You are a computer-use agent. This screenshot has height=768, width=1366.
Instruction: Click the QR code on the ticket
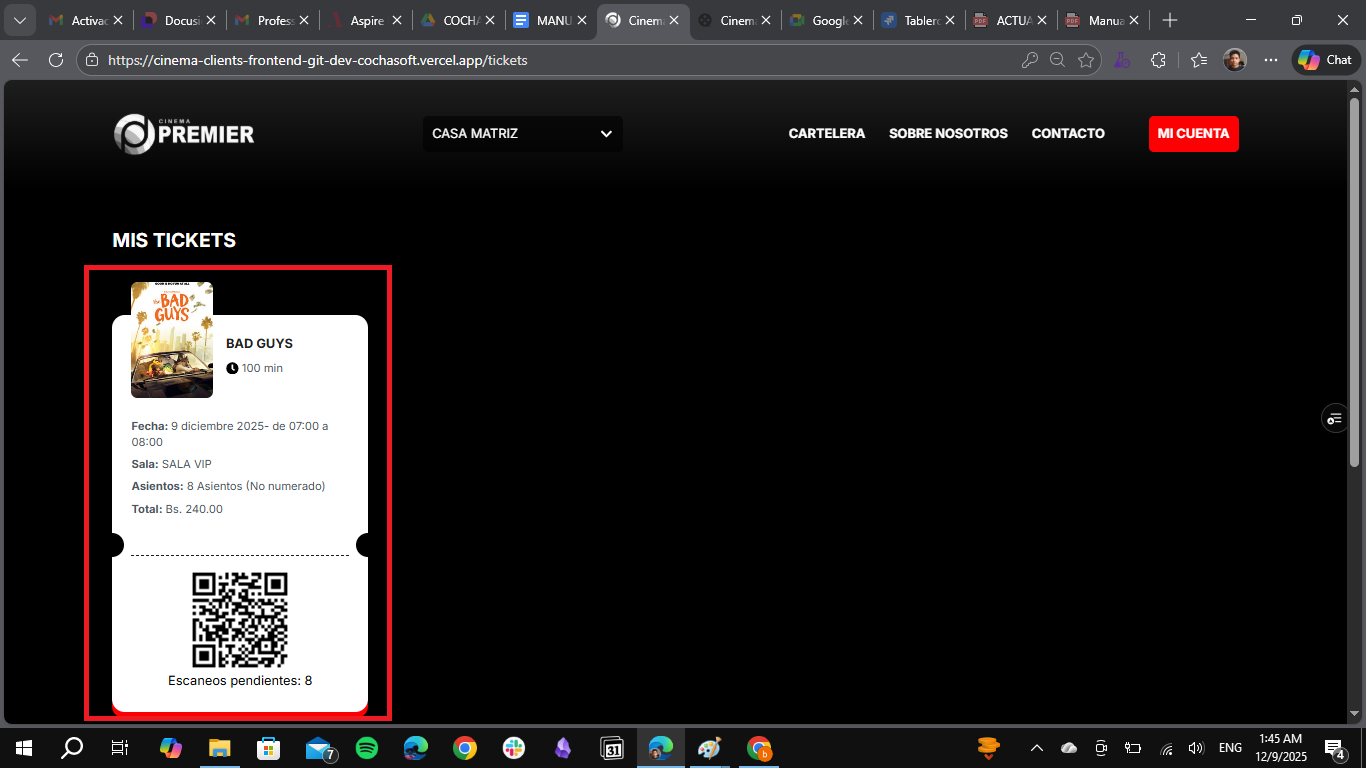pyautogui.click(x=239, y=620)
